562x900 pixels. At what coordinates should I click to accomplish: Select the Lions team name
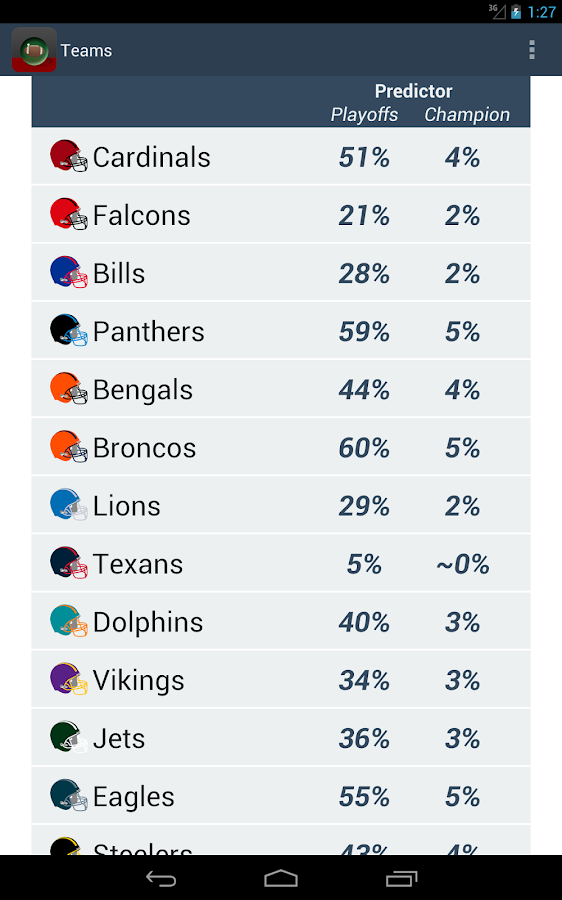(126, 506)
